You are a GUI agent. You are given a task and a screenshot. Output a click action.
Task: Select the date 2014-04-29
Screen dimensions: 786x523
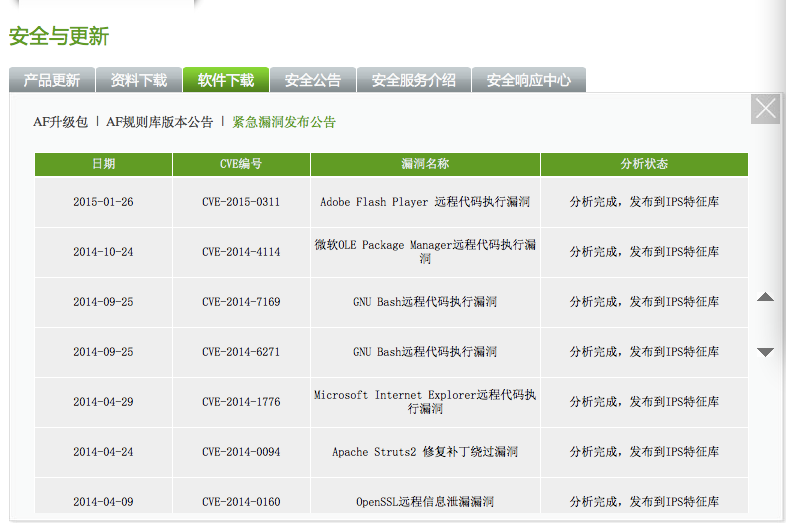(103, 402)
